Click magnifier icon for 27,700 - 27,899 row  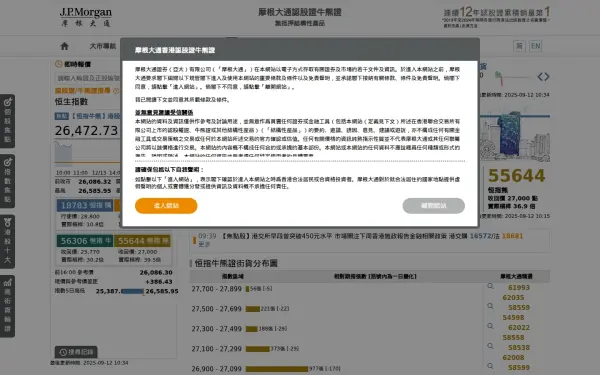pyautogui.click(x=490, y=286)
